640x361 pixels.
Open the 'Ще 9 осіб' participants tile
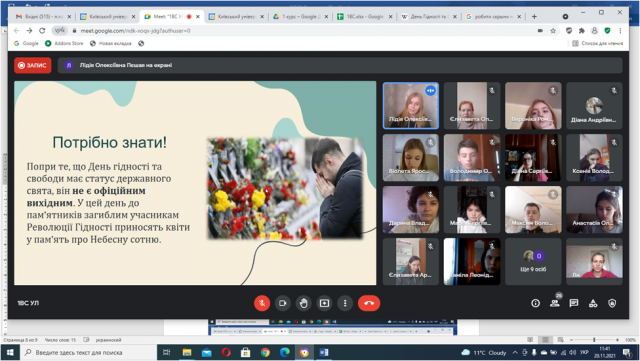point(533,262)
